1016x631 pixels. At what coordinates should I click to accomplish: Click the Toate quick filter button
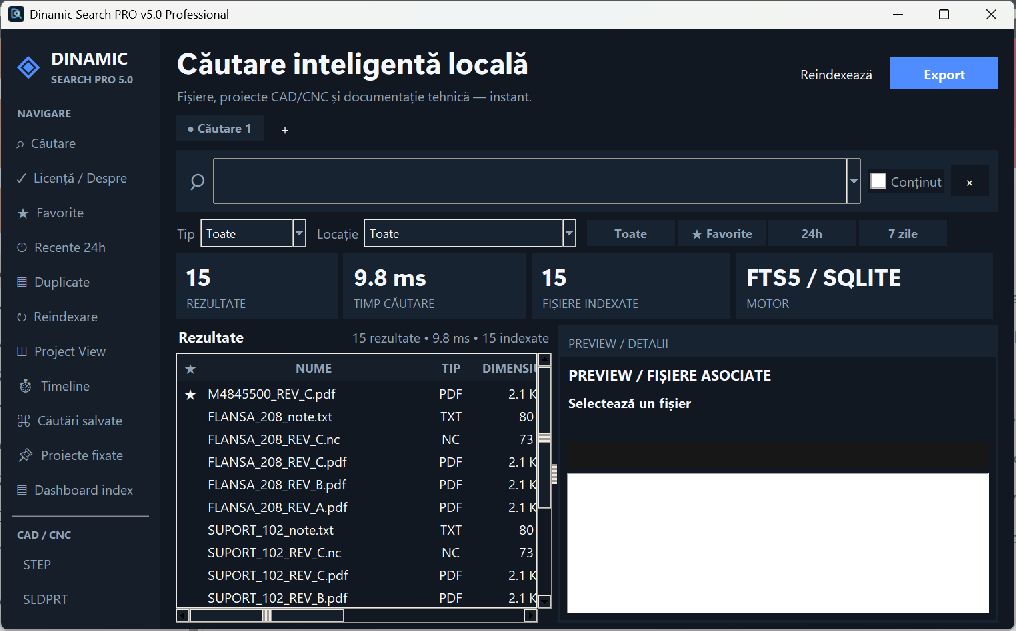pyautogui.click(x=630, y=234)
